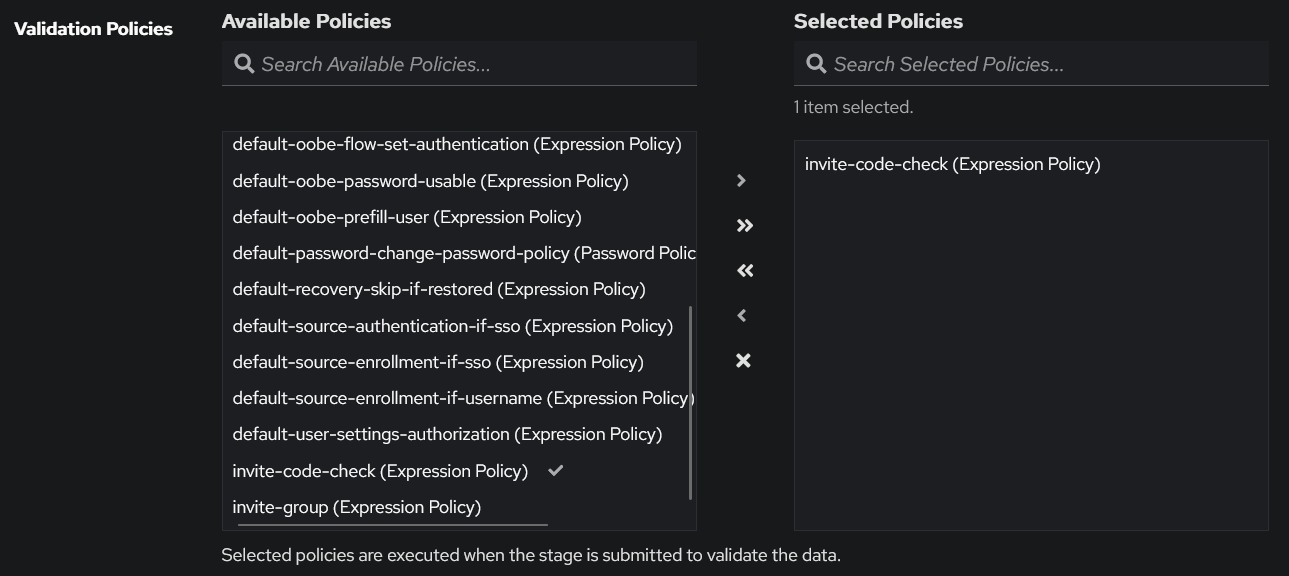
Task: Click the magnifier icon in Selected Policies search
Action: pos(815,63)
